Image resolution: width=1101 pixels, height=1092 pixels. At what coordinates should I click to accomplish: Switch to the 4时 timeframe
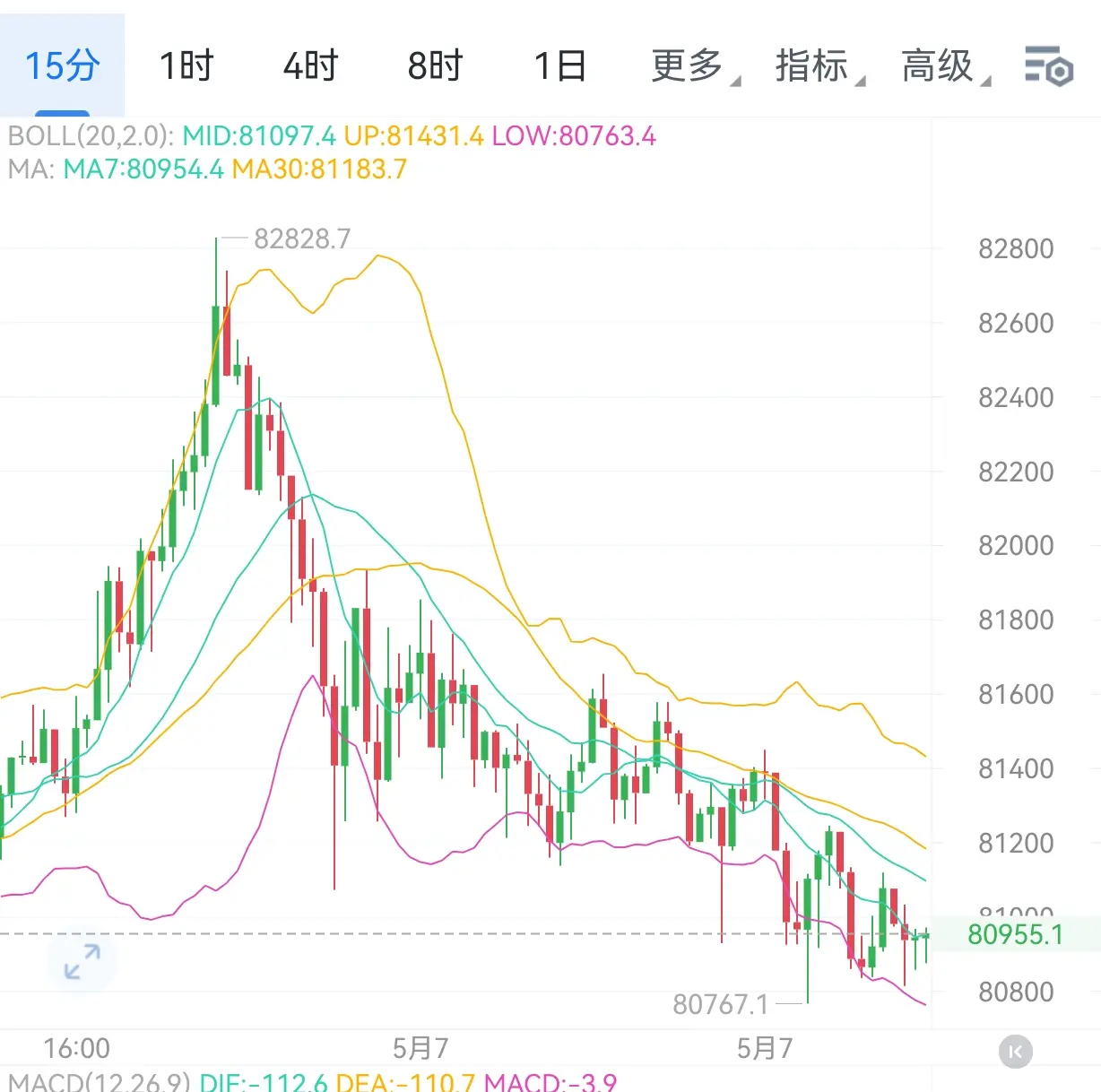(x=311, y=65)
